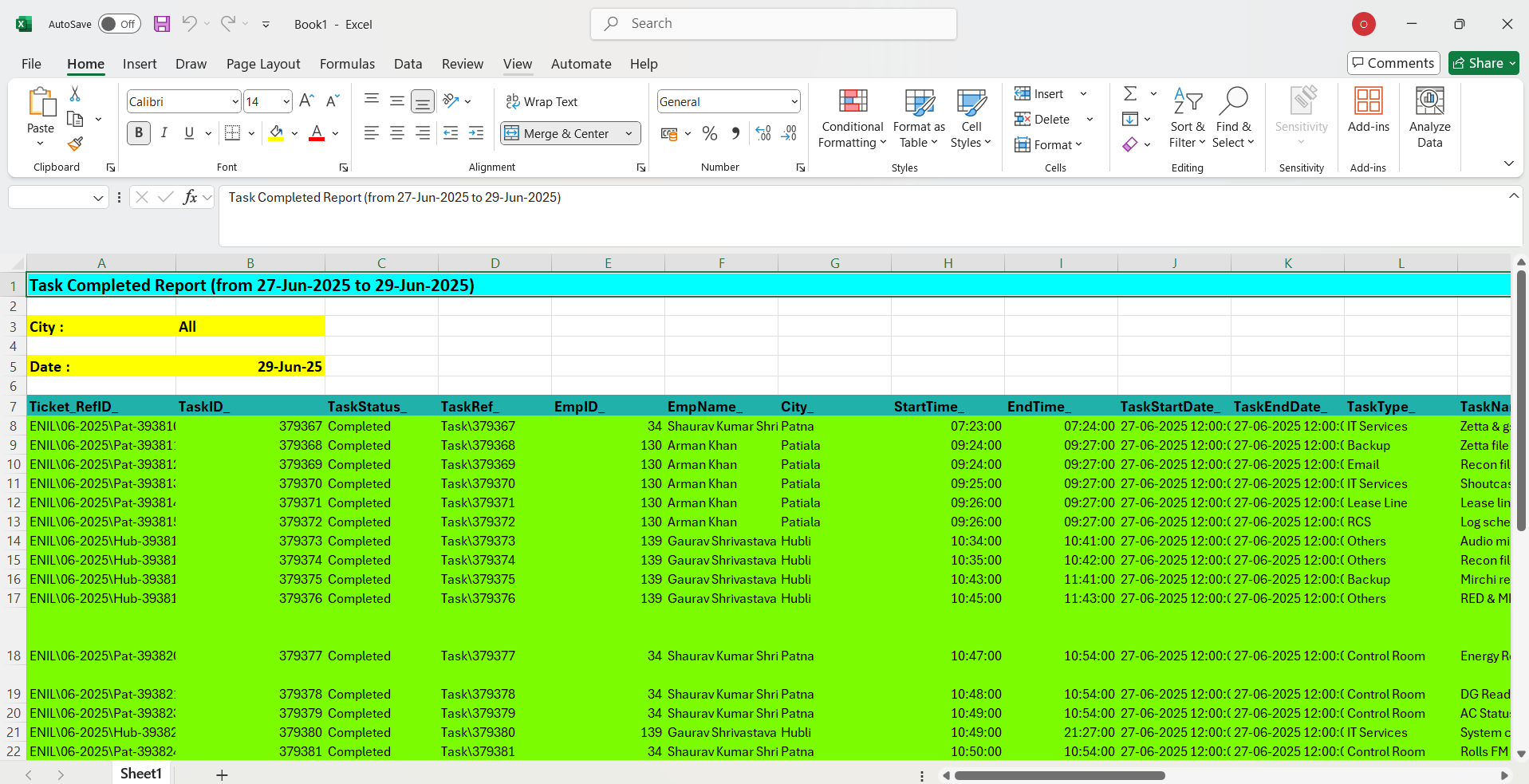Expand Cell Styles menu
This screenshot has width=1529, height=784.
tap(971, 118)
